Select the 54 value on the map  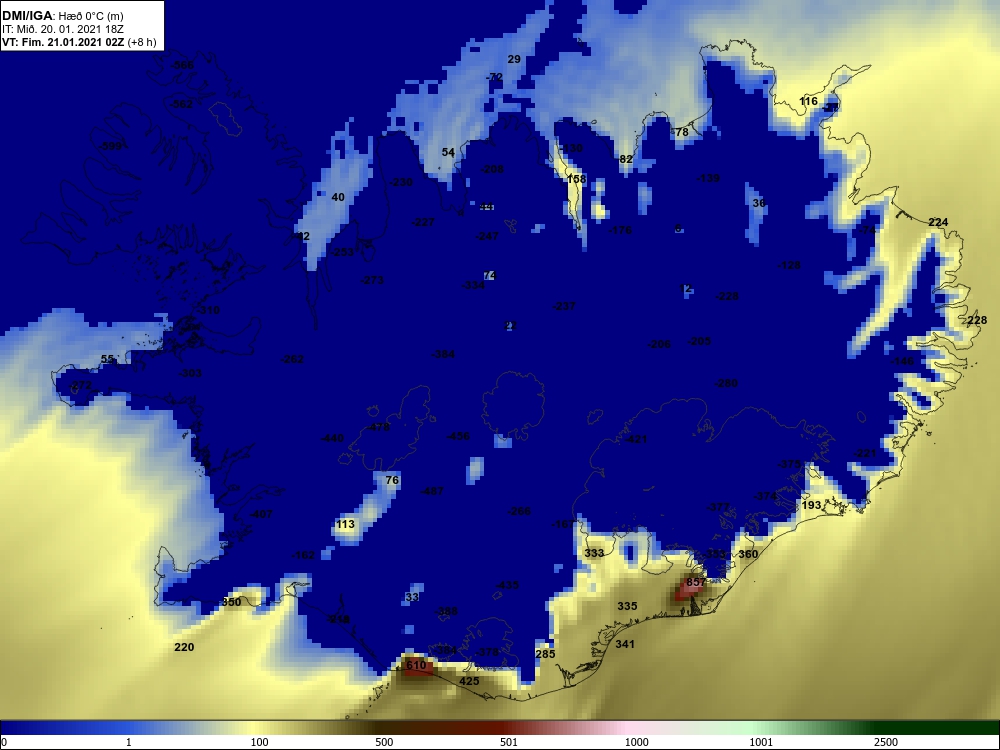click(x=448, y=152)
